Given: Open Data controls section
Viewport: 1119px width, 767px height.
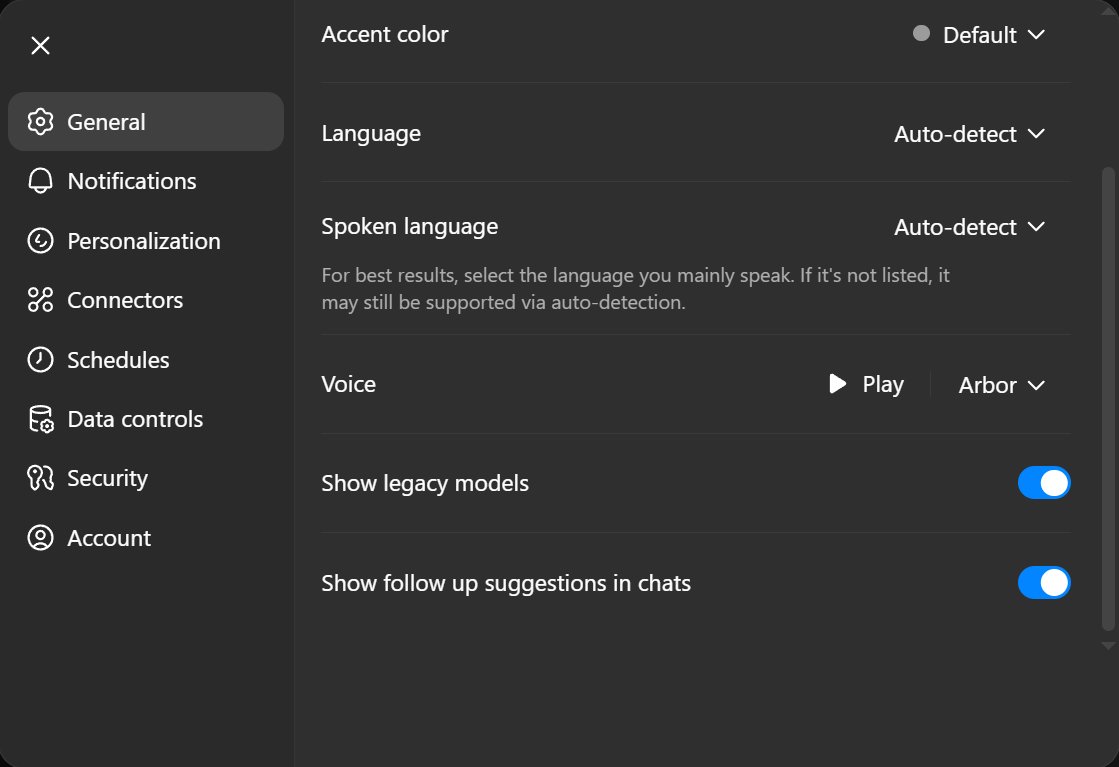Looking at the screenshot, I should coord(146,419).
